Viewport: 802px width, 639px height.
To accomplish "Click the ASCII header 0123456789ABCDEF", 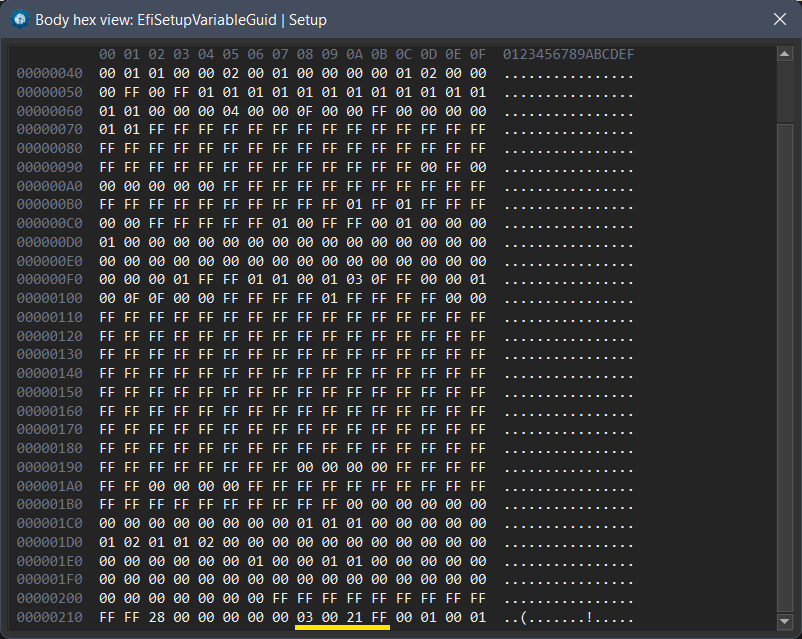I will (x=568, y=53).
